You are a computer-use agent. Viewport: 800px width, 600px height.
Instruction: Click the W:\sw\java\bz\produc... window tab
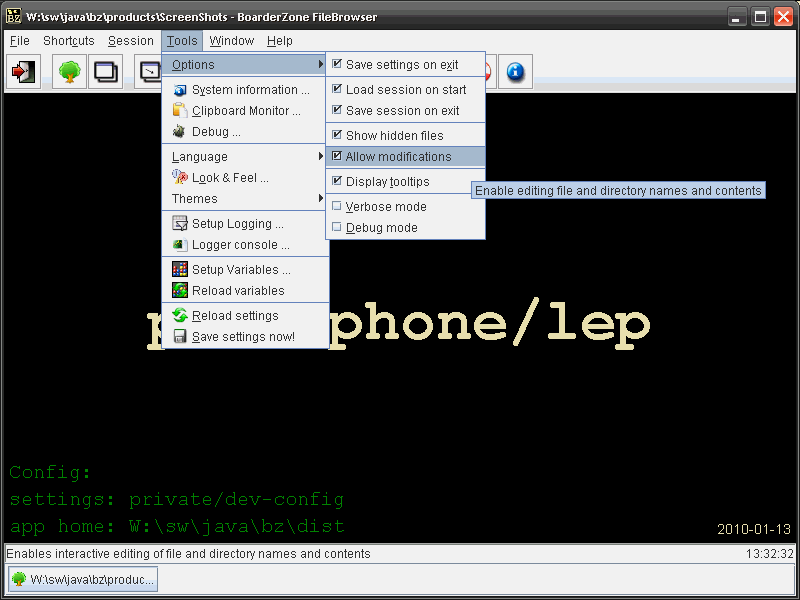[83, 579]
